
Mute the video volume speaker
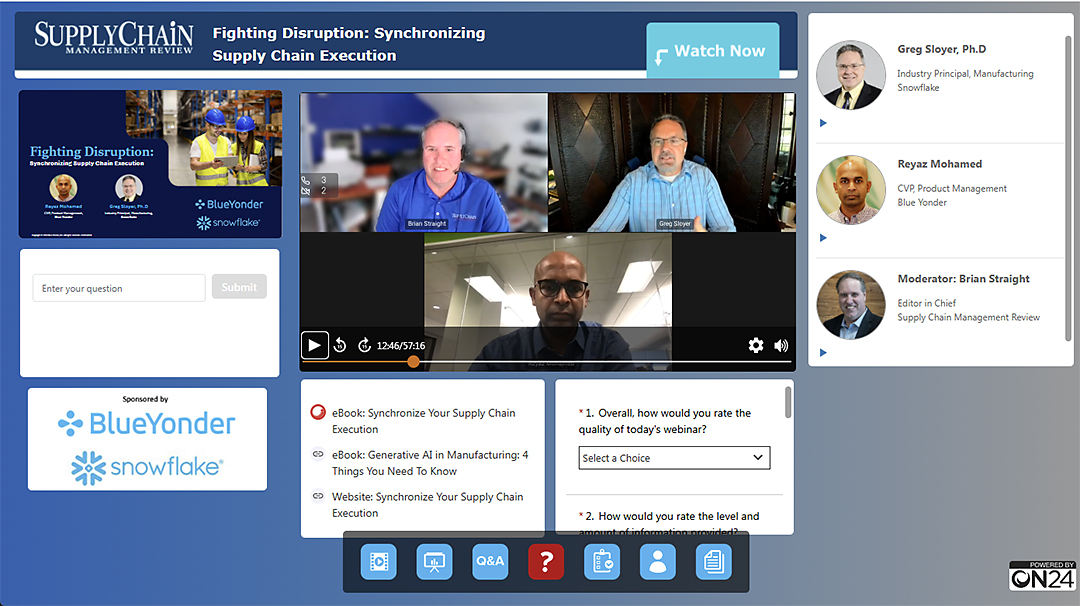pyautogui.click(x=781, y=346)
